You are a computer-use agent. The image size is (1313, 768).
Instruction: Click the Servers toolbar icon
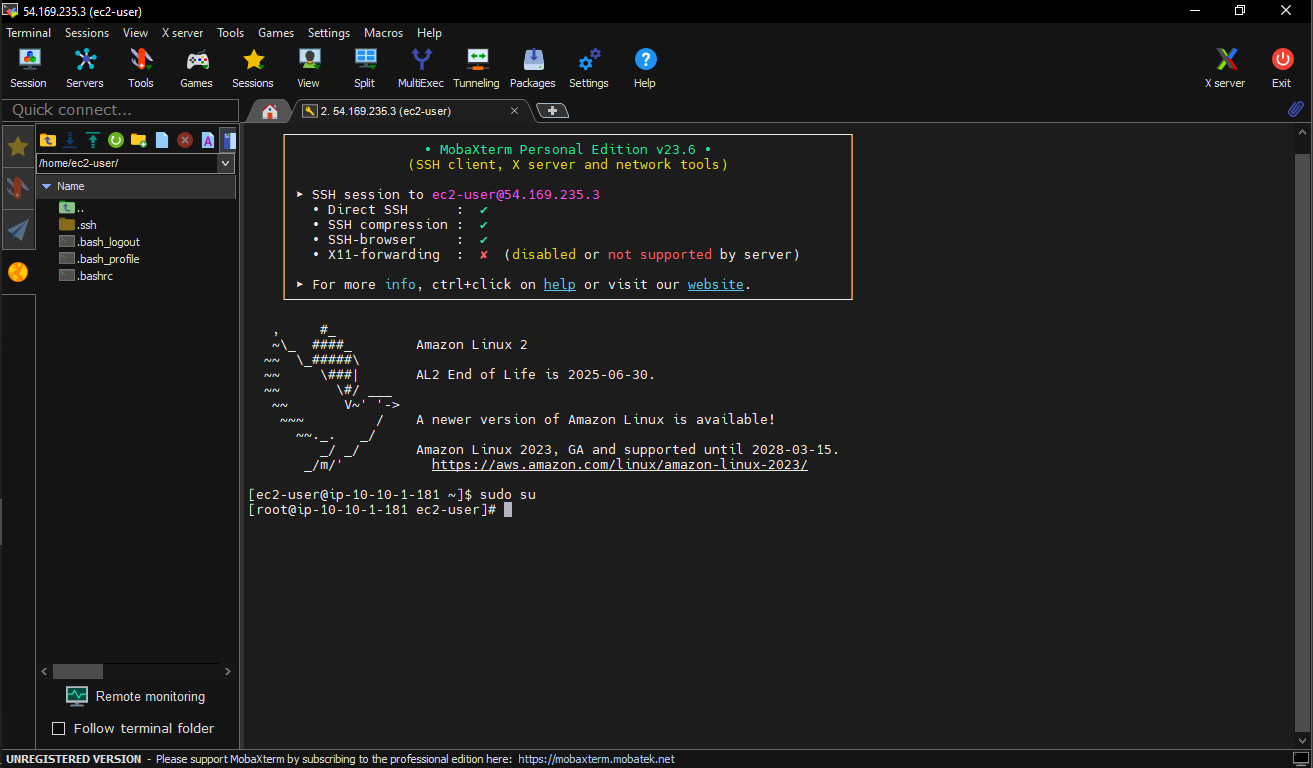coord(85,68)
